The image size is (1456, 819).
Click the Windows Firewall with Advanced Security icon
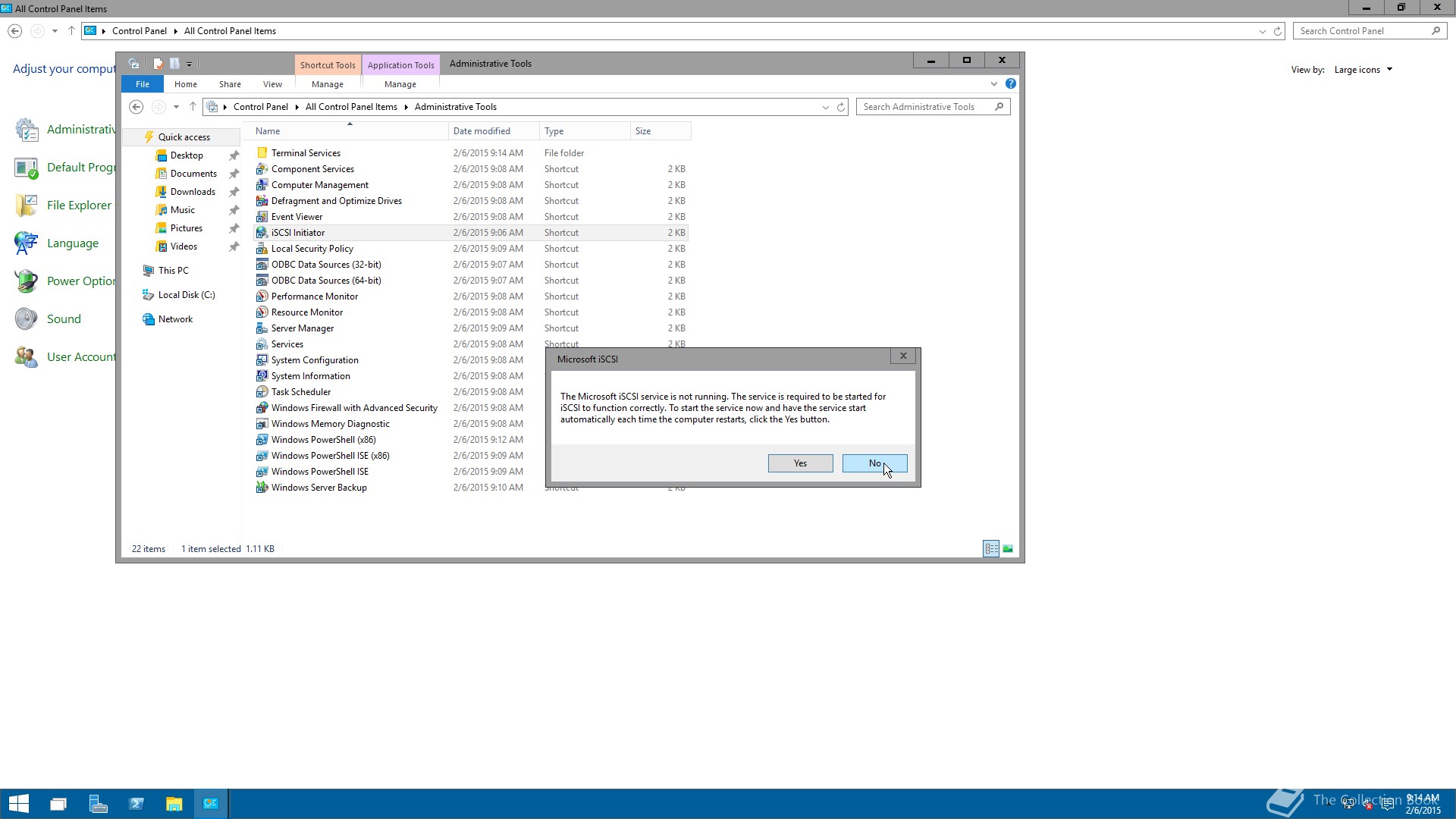click(262, 408)
